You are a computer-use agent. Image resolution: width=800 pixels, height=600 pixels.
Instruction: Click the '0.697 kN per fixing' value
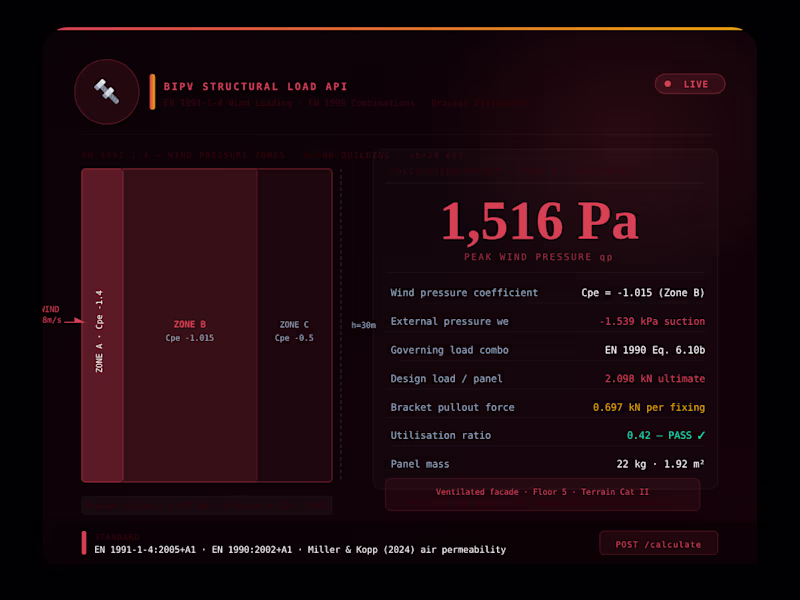[648, 407]
